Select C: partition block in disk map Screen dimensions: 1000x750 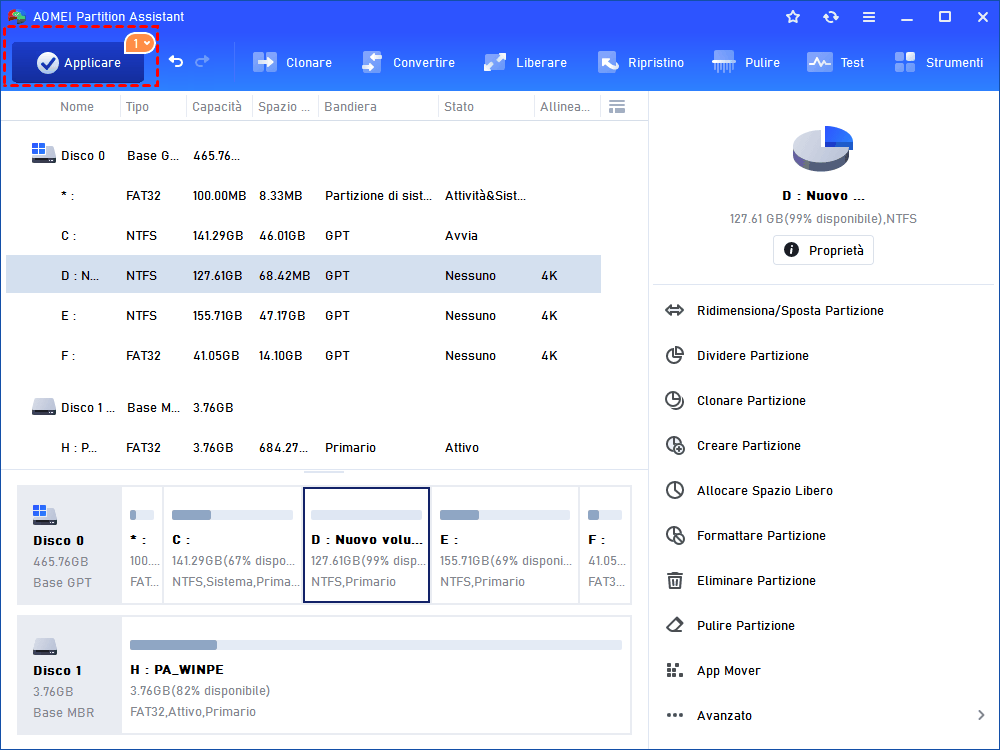coord(232,545)
